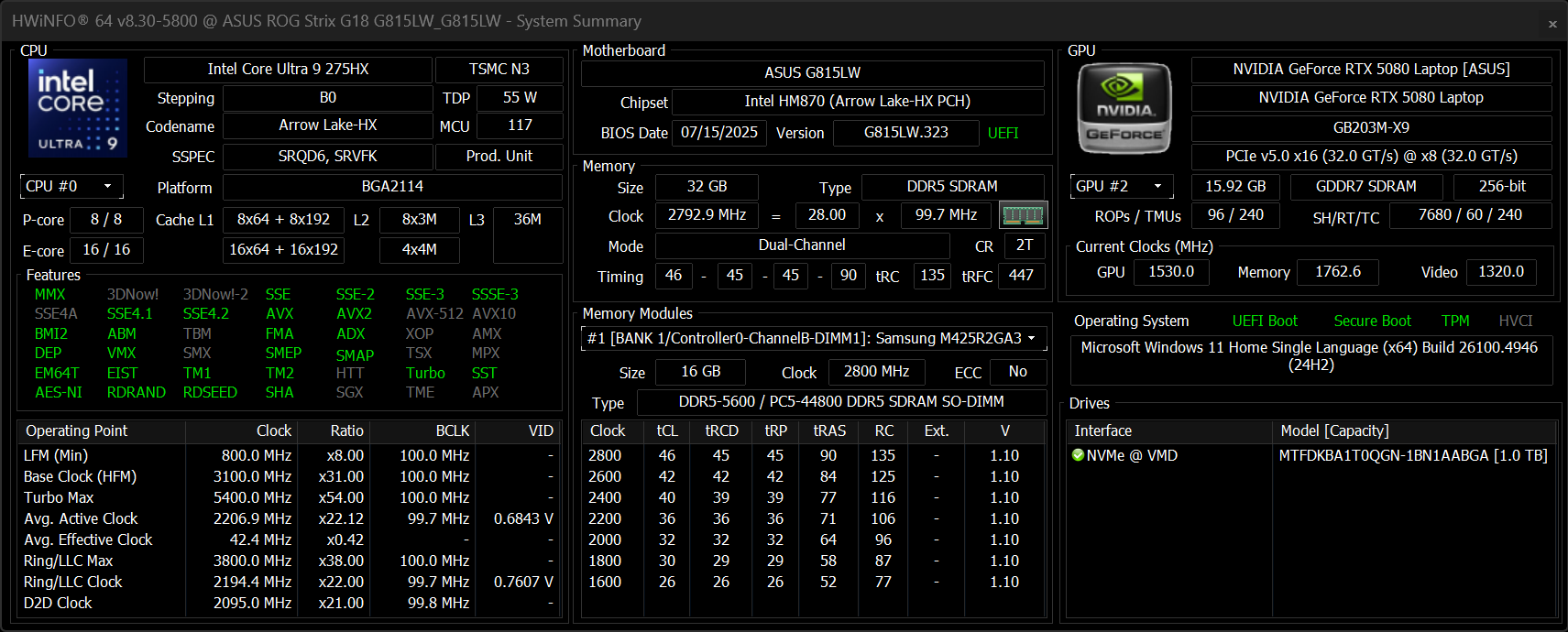The width and height of the screenshot is (1568, 632).
Task: Open the CPU #0 selector dropdown
Action: point(71,187)
